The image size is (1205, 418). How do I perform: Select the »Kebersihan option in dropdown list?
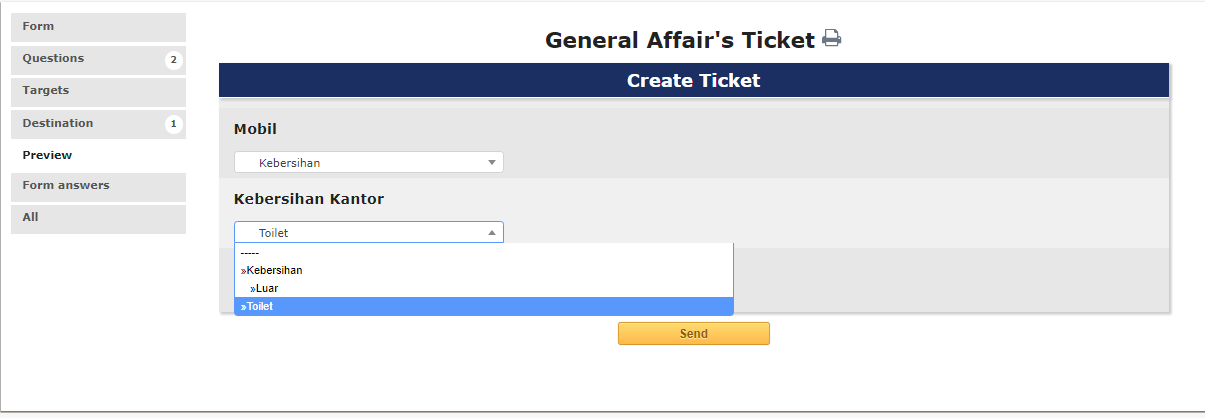click(484, 270)
